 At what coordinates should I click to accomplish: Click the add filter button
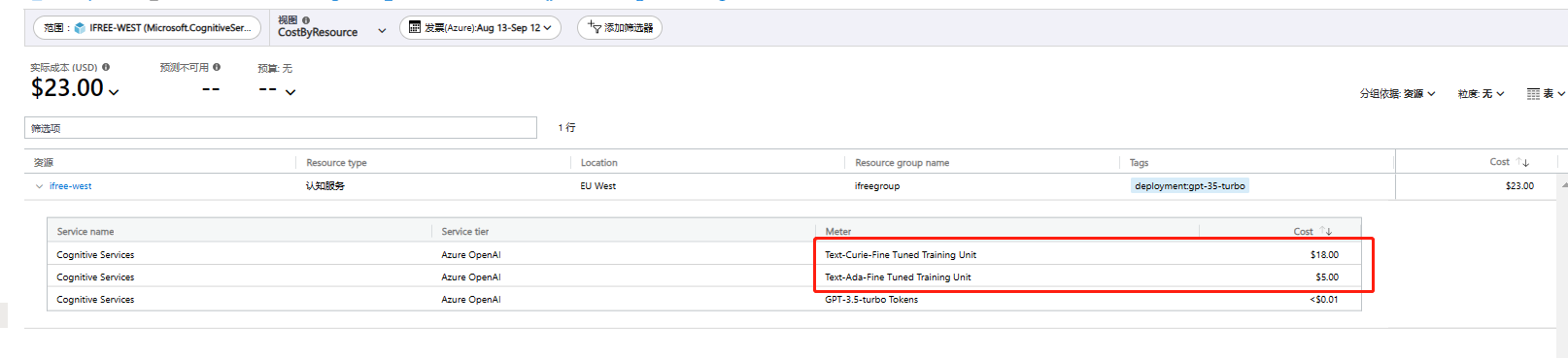coord(620,28)
